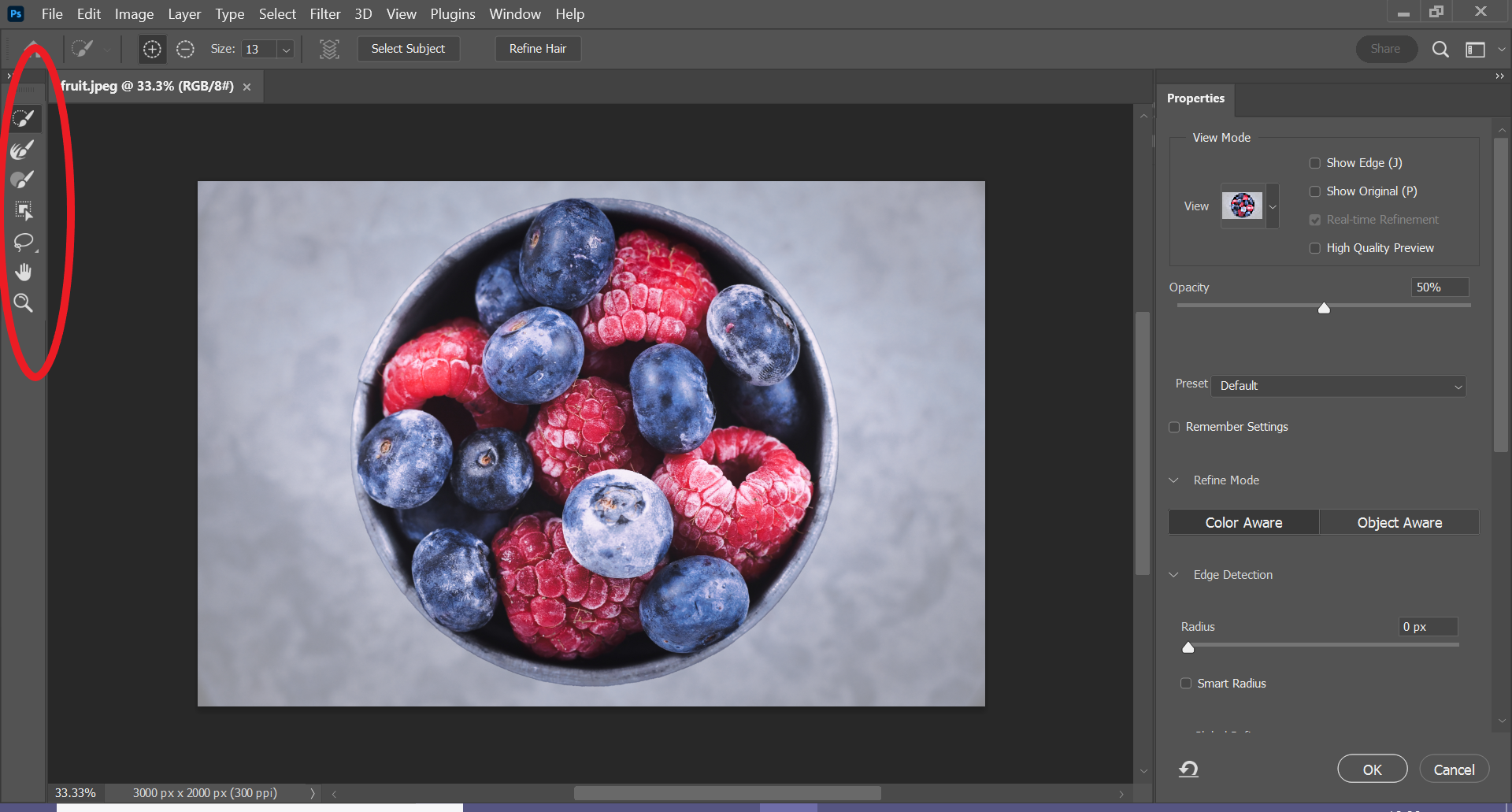The width and height of the screenshot is (1512, 812).
Task: Click the workspace layout icon
Action: coord(1475,50)
